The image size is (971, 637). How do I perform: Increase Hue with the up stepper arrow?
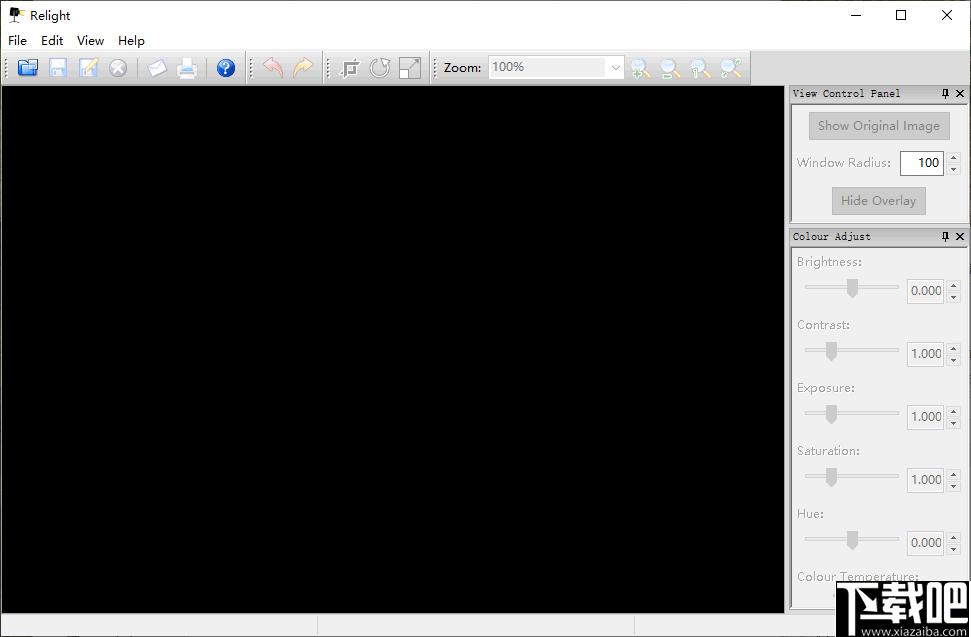coord(954,537)
